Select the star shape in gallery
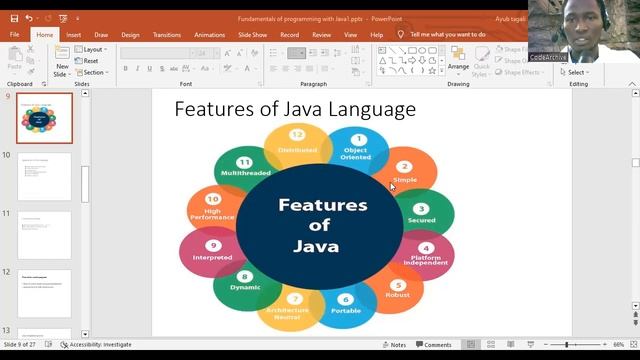This screenshot has height=360, width=640. [432, 71]
